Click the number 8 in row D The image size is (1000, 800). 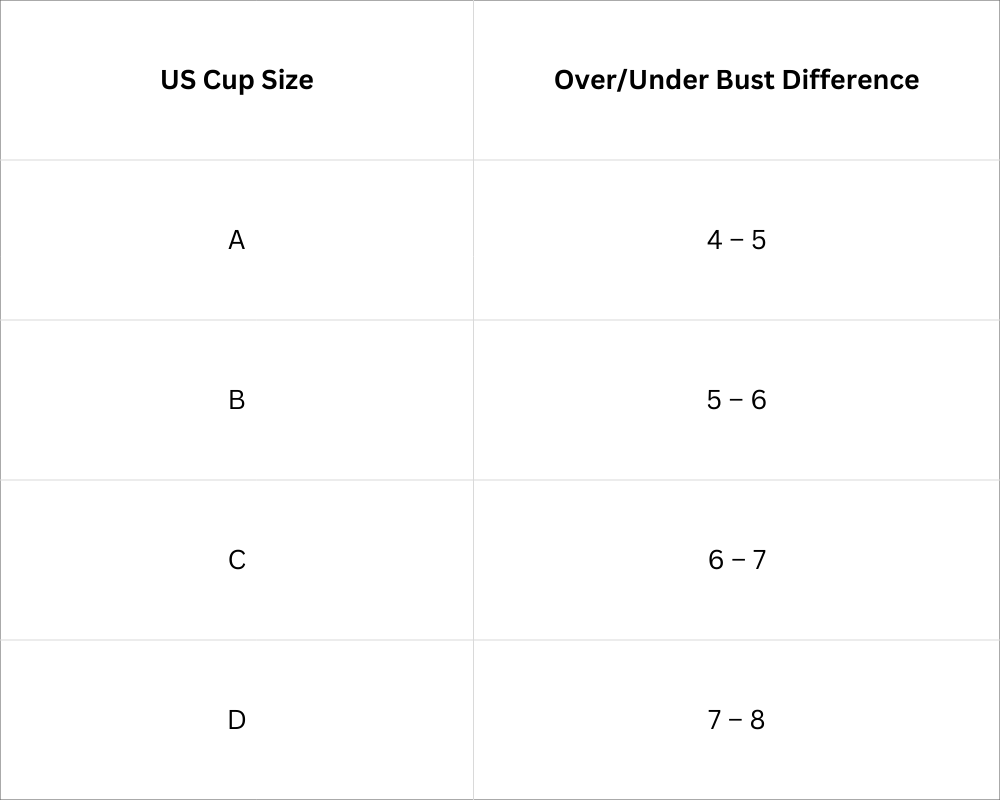point(758,720)
